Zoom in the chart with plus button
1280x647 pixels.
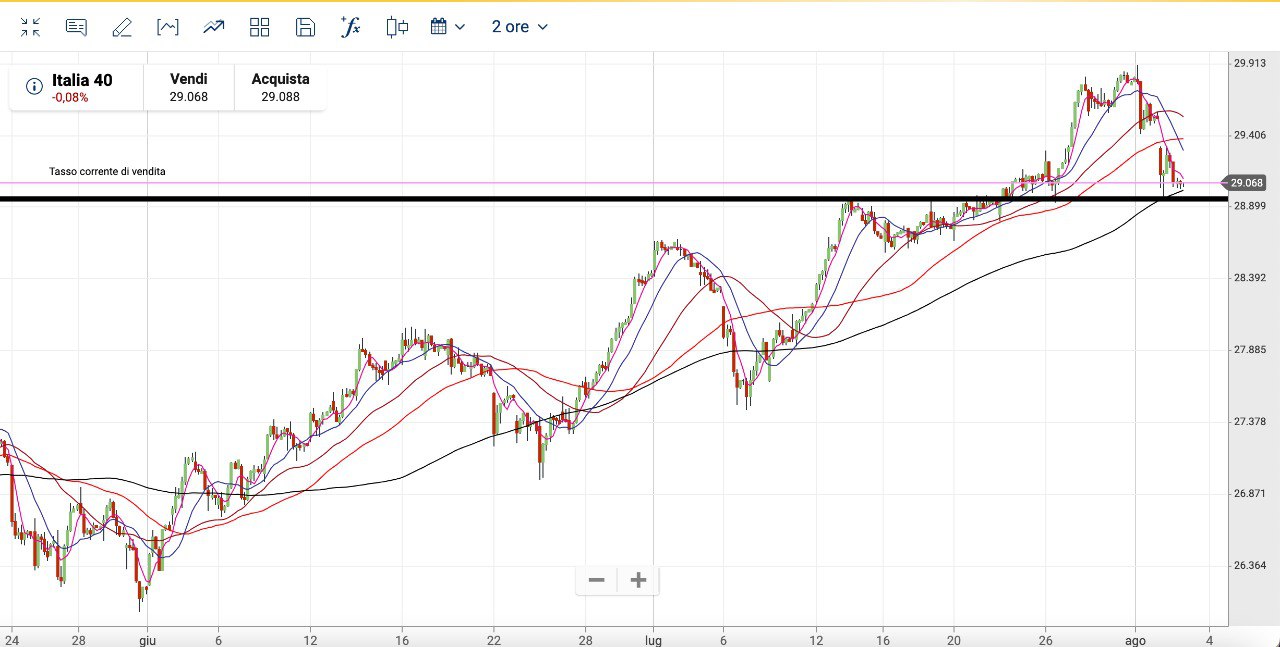[638, 580]
